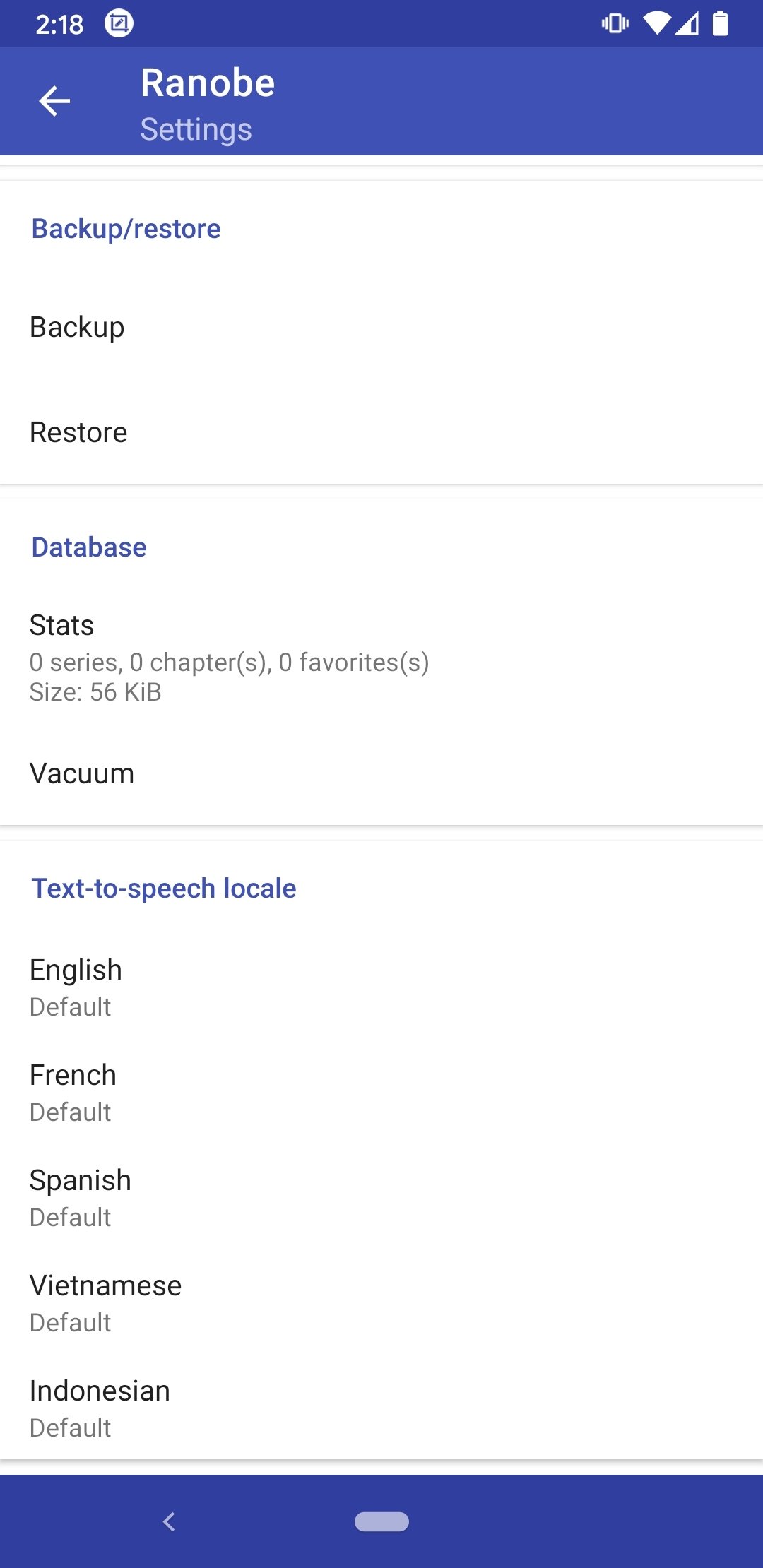This screenshot has height=1568, width=763.
Task: Choose the French text-to-speech locale
Action: pyautogui.click(x=381, y=1093)
